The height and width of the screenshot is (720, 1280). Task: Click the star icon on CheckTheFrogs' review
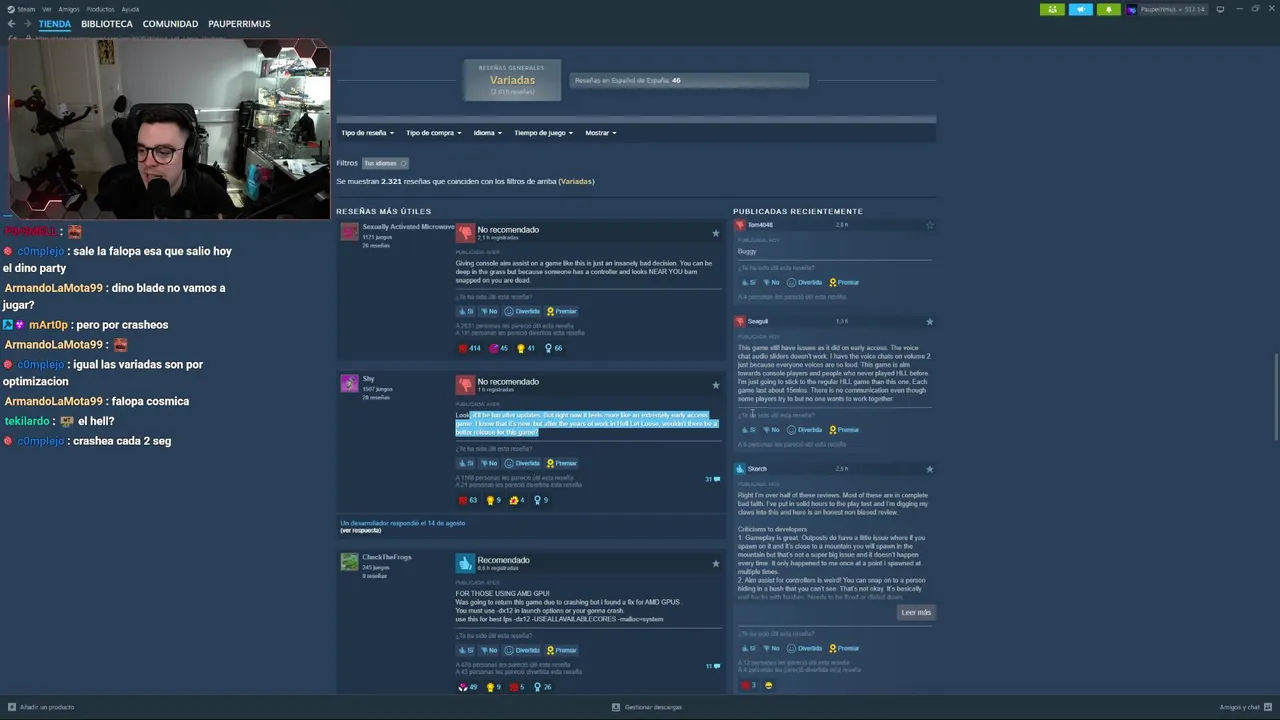coord(716,563)
